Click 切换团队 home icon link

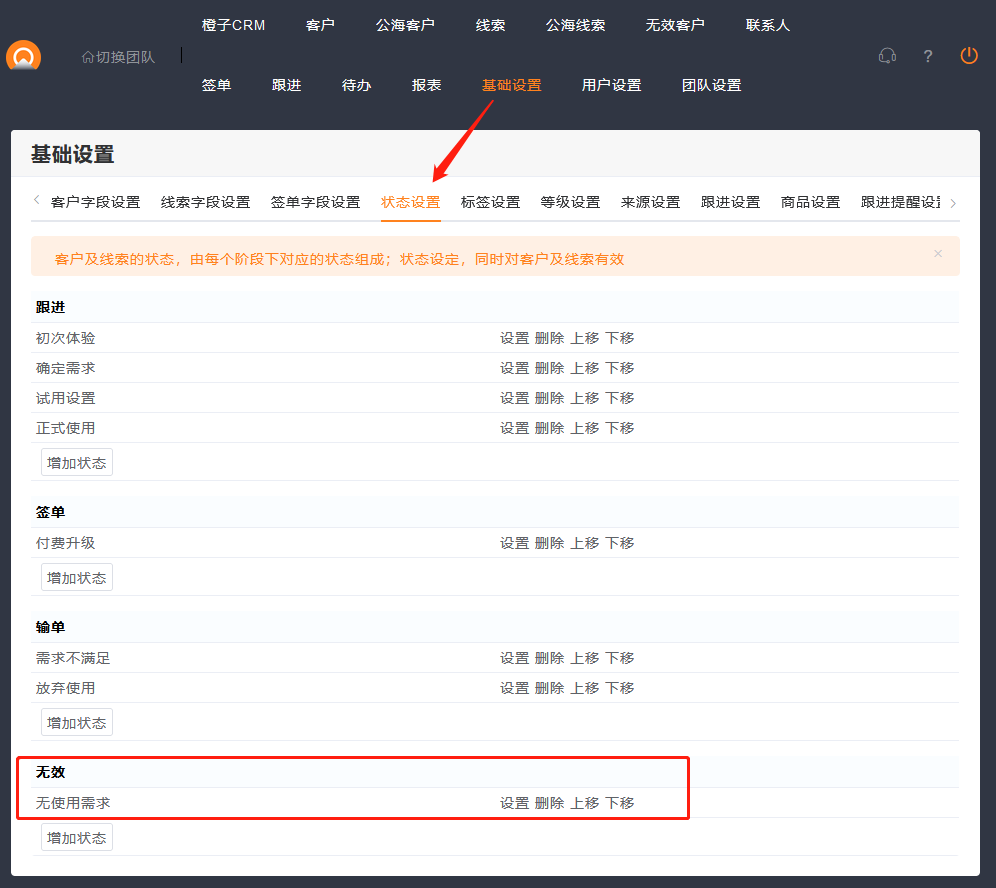pyautogui.click(x=118, y=57)
